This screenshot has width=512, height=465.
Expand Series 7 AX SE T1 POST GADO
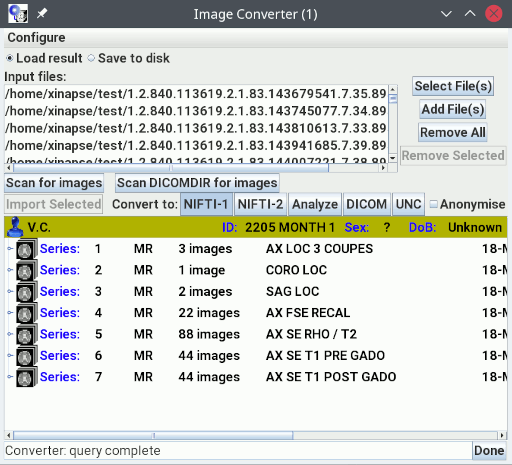[x=10, y=376]
